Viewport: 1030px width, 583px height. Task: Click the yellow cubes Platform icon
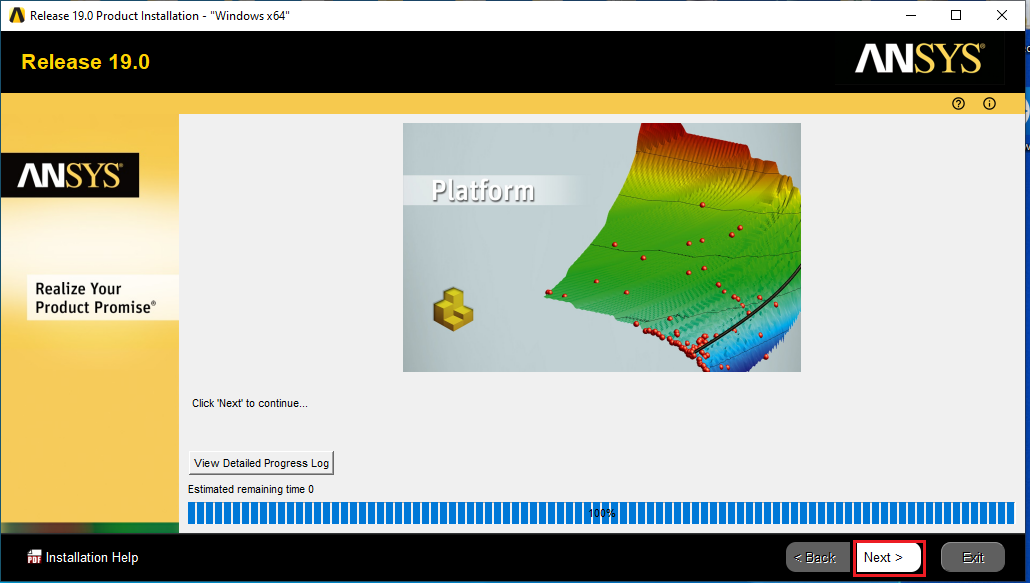[x=453, y=309]
